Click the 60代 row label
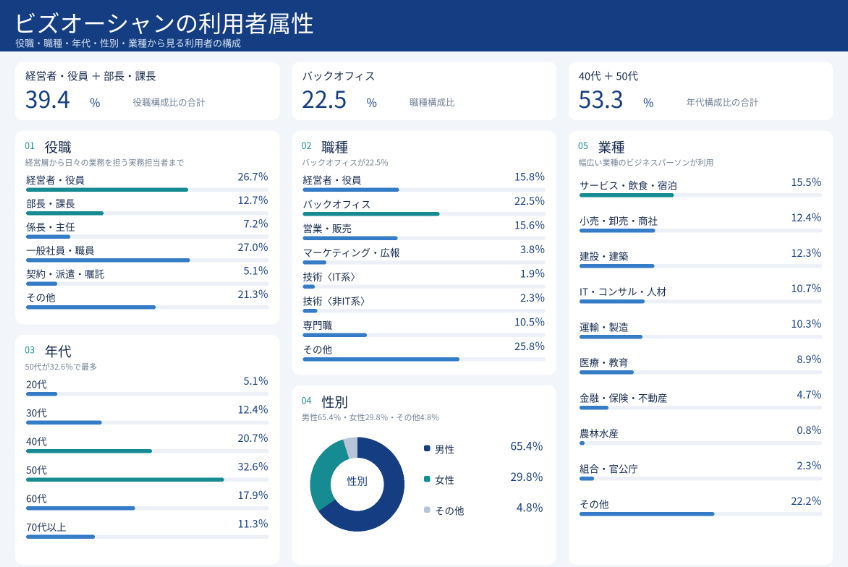This screenshot has width=848, height=567. [36, 498]
